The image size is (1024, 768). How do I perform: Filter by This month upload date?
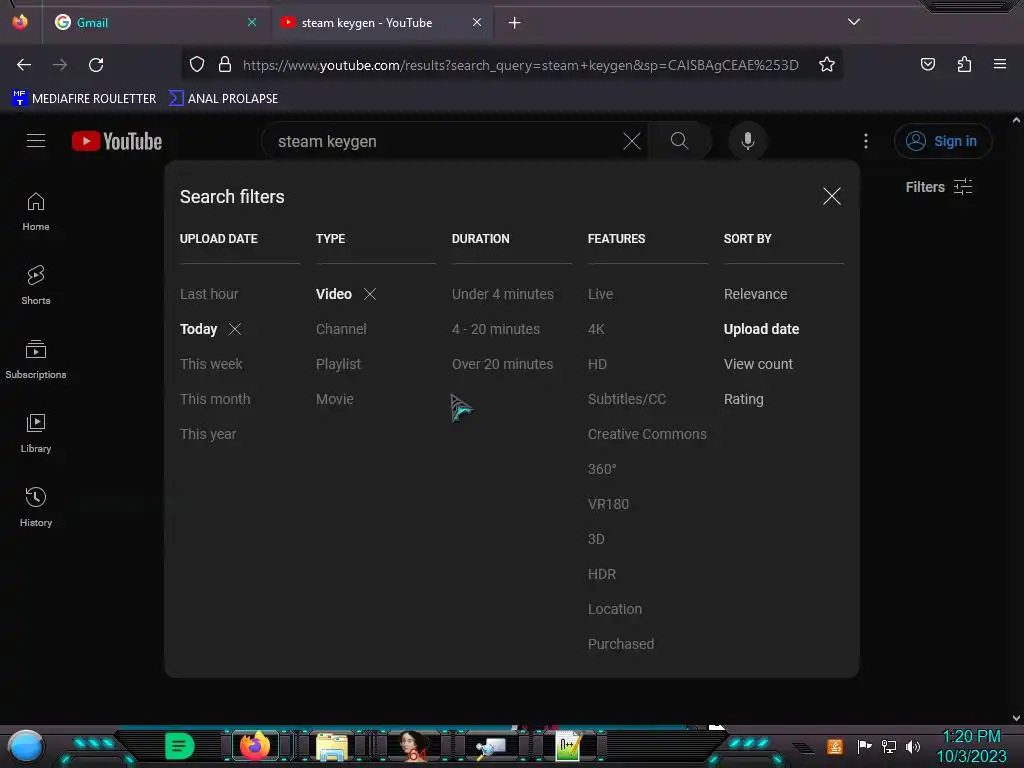click(215, 399)
